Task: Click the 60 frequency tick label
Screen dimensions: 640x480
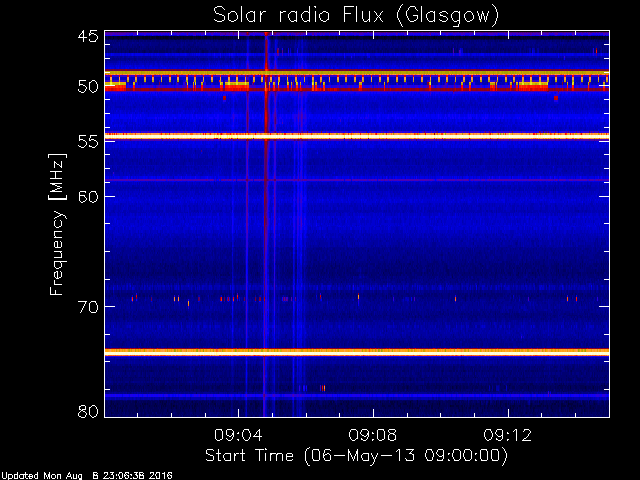Action: click(x=88, y=196)
